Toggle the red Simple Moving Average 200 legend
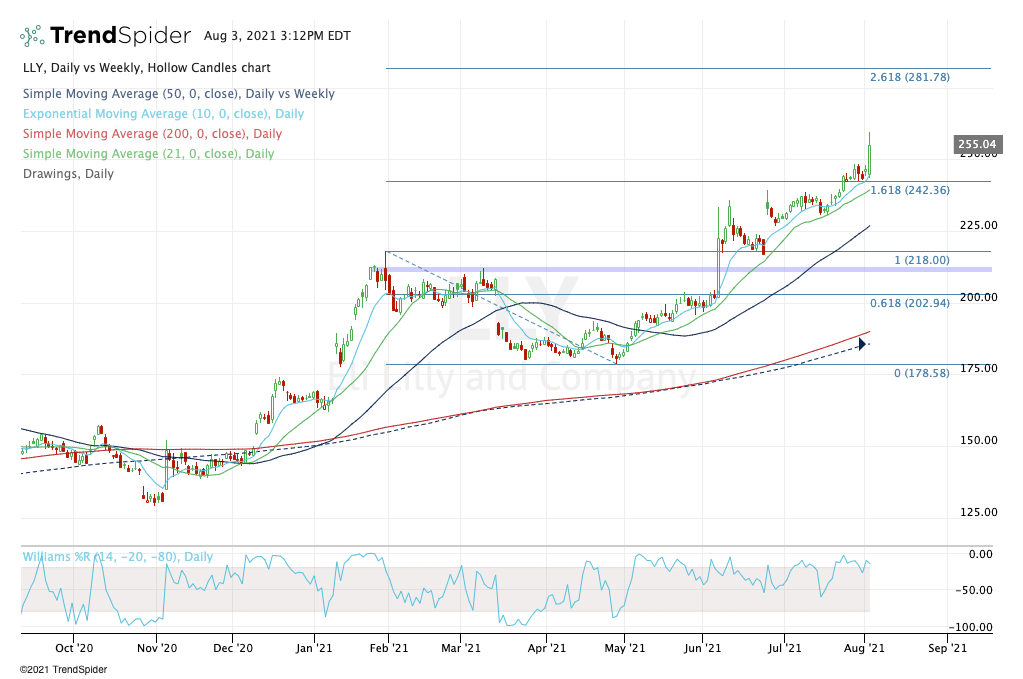 (x=151, y=134)
